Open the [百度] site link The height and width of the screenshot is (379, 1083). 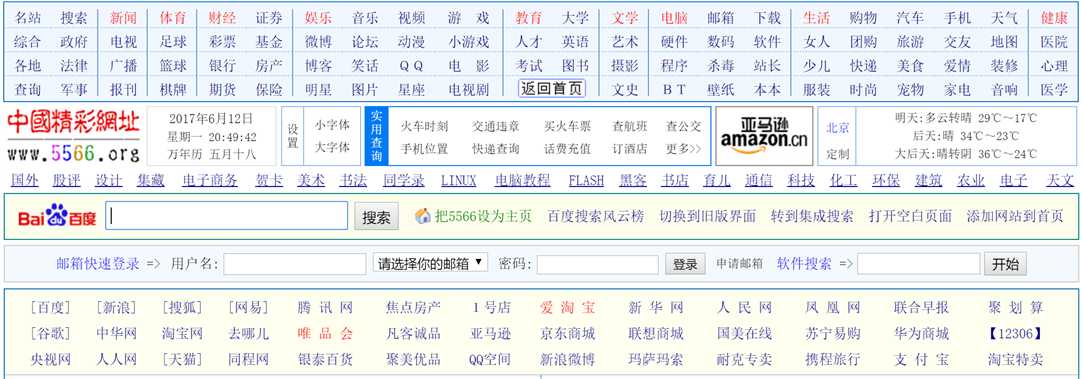50,307
